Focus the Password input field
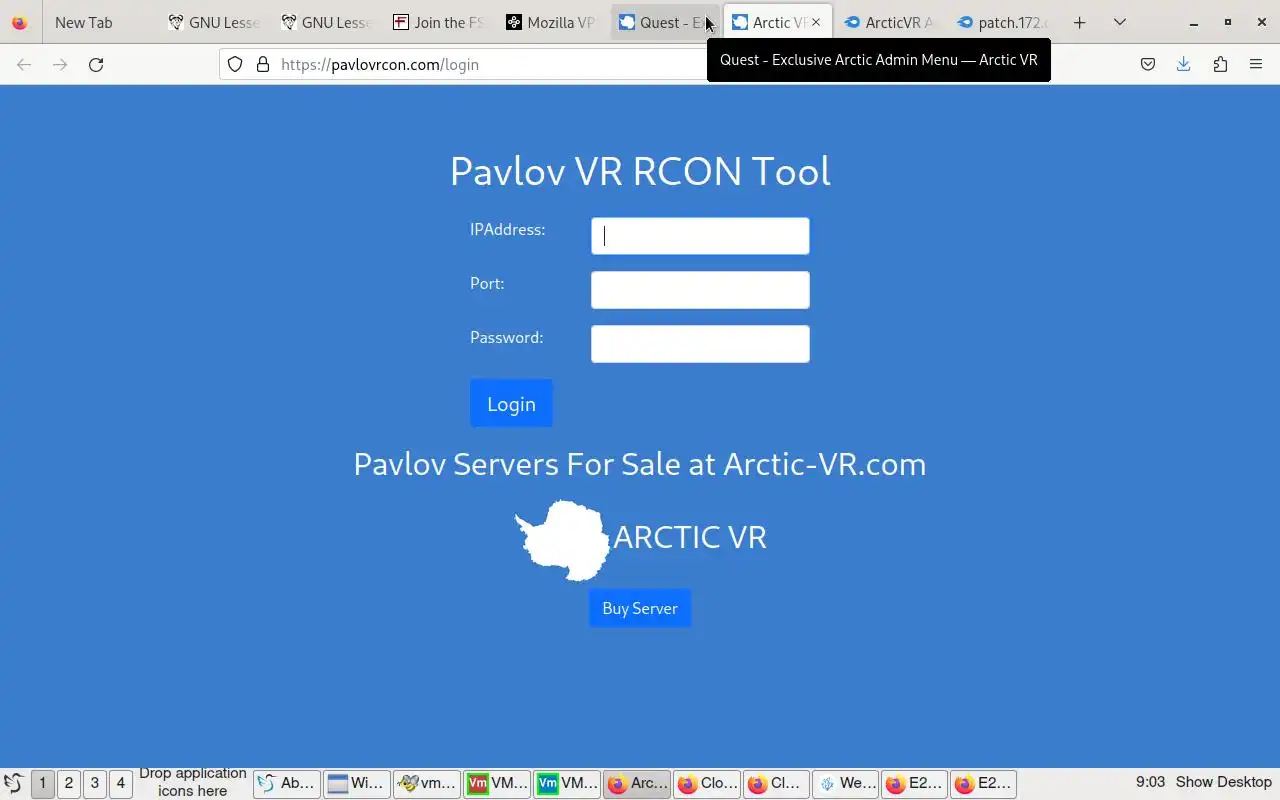This screenshot has height=800, width=1280. [x=700, y=344]
